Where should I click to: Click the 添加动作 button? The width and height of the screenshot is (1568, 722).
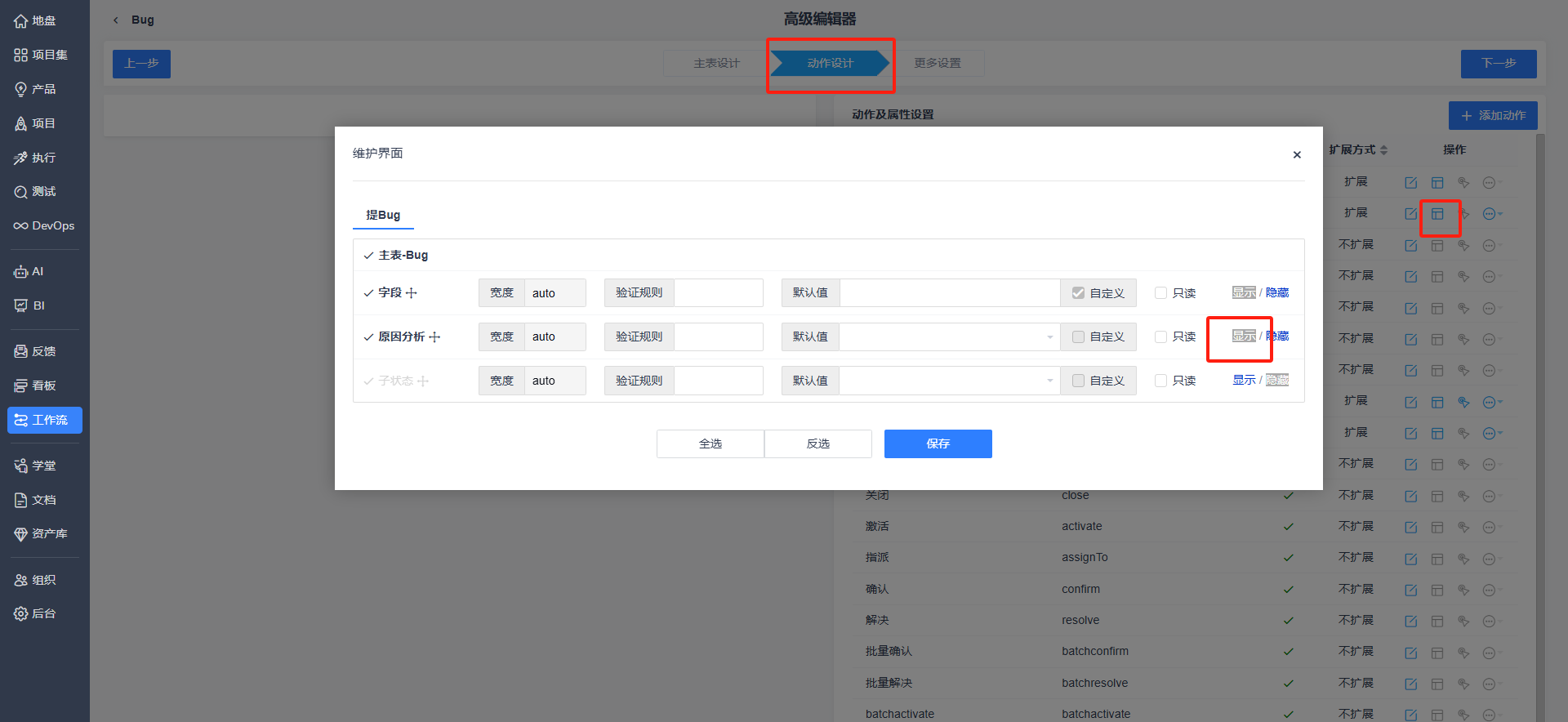pos(1493,115)
